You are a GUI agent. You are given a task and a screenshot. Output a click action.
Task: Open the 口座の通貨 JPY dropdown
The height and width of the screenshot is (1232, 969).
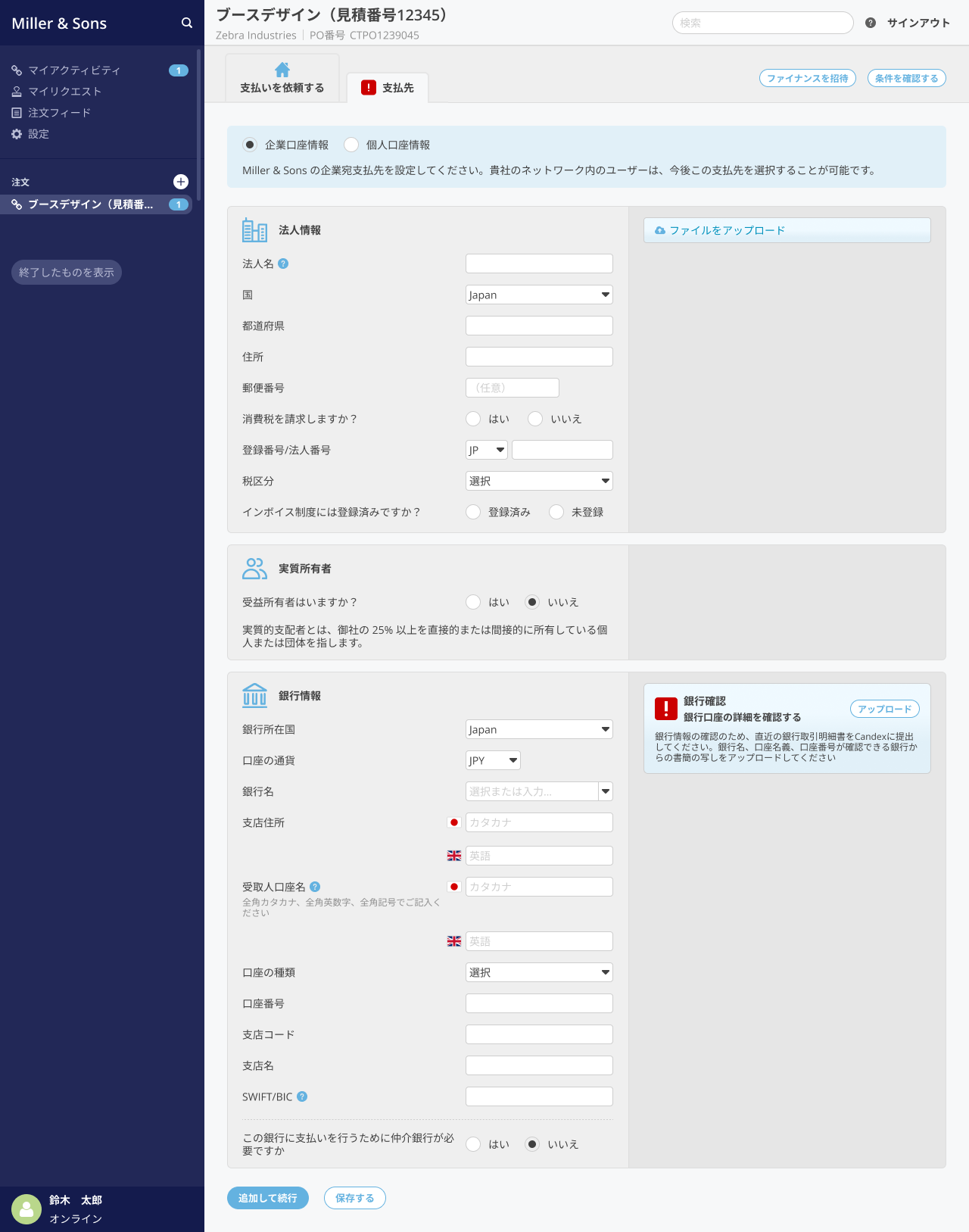493,760
